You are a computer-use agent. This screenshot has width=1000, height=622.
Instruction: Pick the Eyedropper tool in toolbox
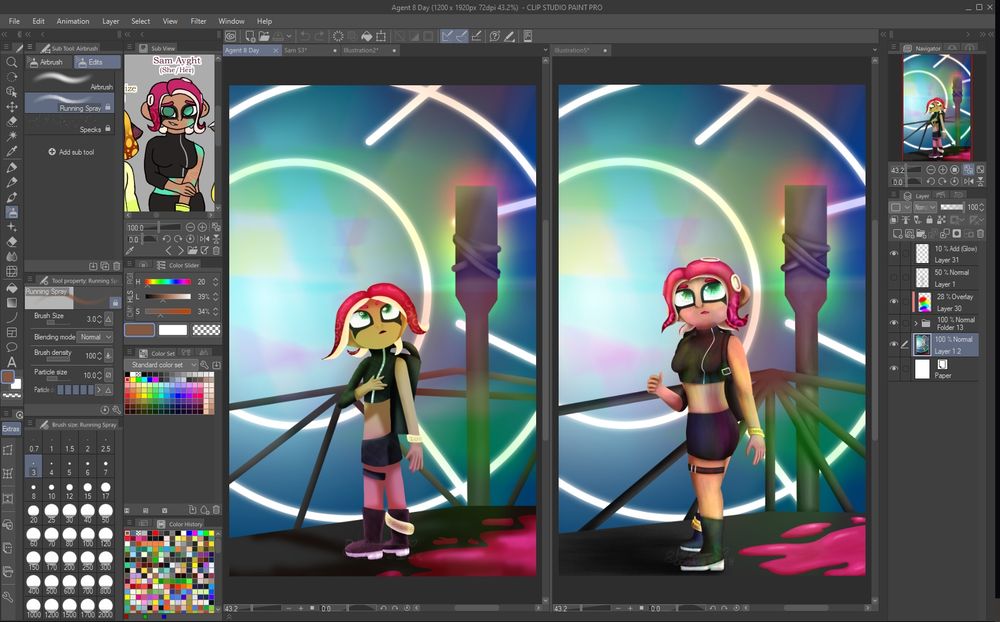[x=12, y=151]
